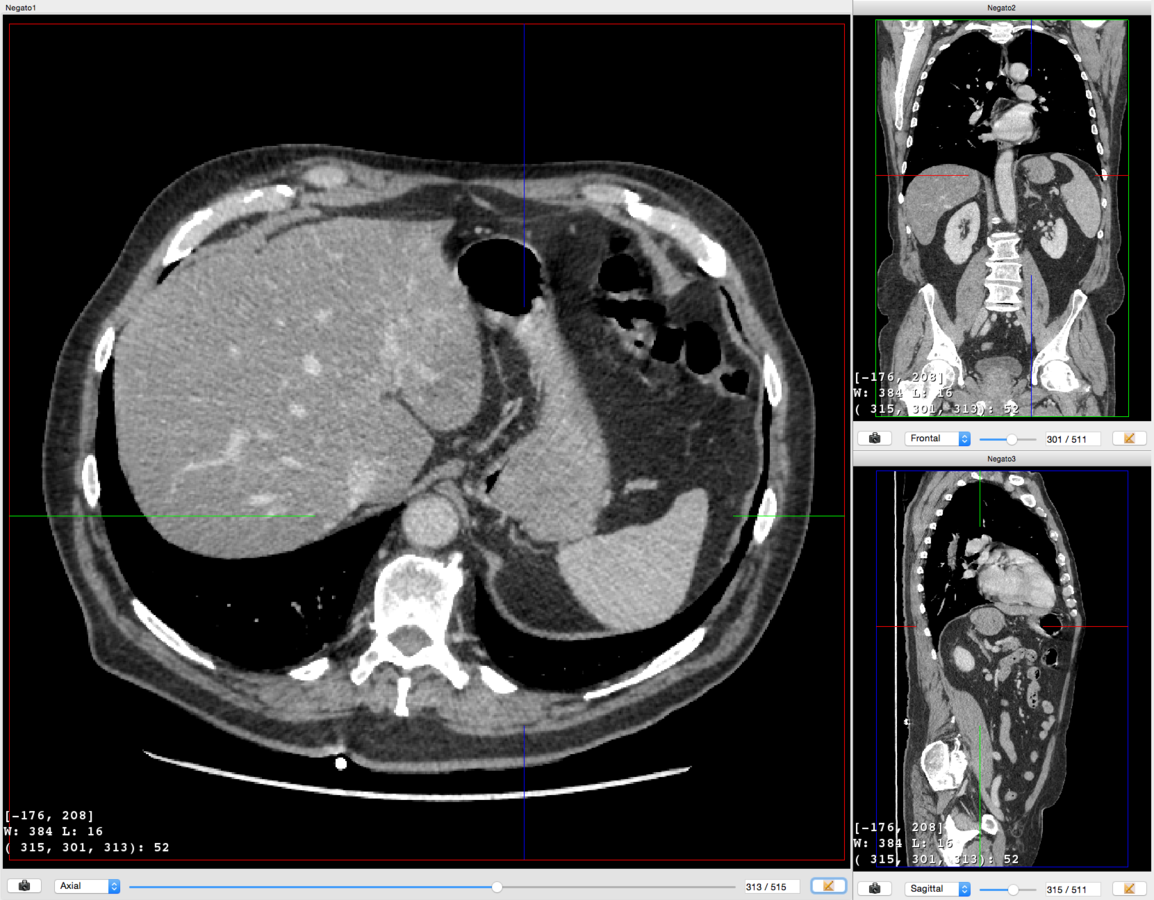The image size is (1154, 900).
Task: Click the W: 384 L: 16 text in axial view
Action: [54, 832]
